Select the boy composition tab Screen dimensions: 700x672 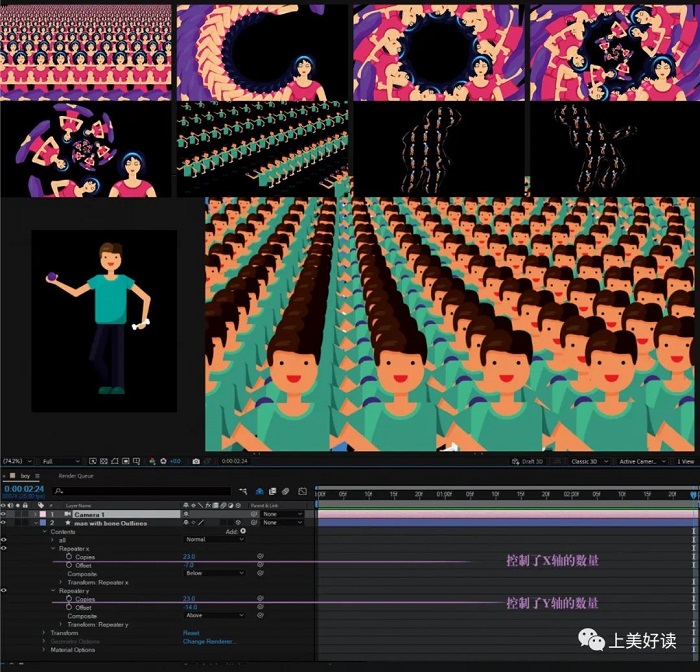click(x=24, y=476)
